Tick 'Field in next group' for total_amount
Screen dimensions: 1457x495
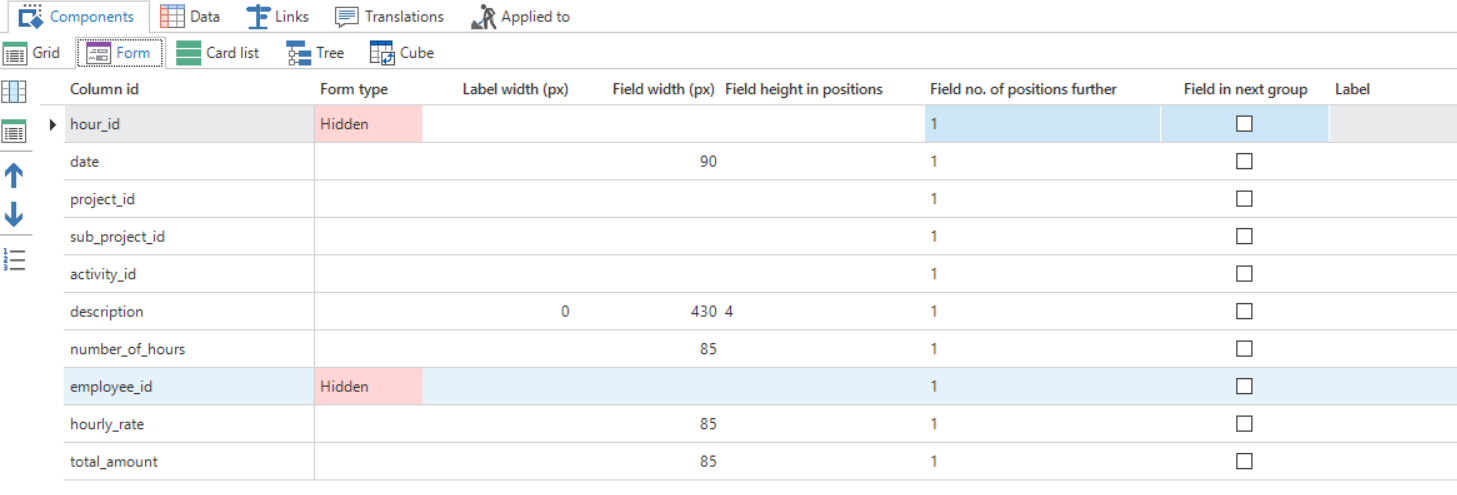tap(1244, 461)
